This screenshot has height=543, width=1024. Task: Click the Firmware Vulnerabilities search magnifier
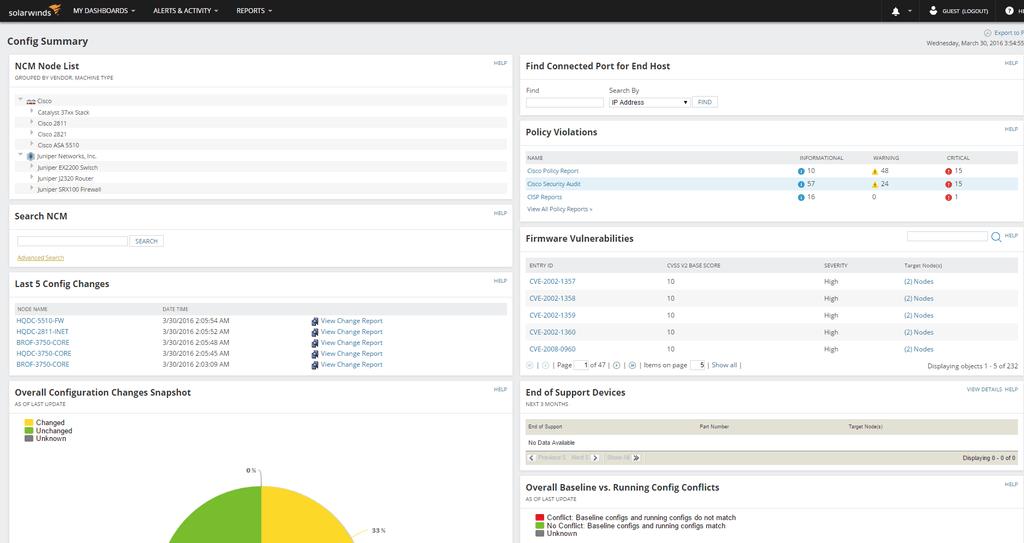point(996,237)
